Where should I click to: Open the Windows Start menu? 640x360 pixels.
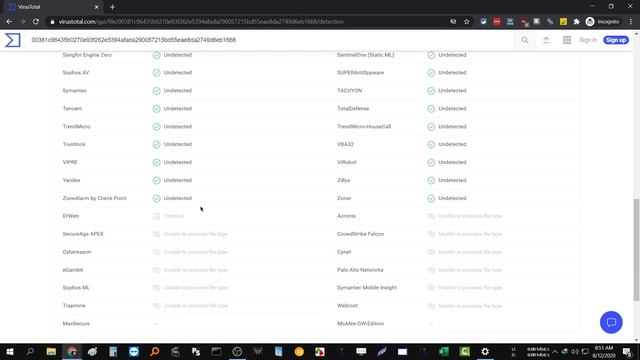9,351
